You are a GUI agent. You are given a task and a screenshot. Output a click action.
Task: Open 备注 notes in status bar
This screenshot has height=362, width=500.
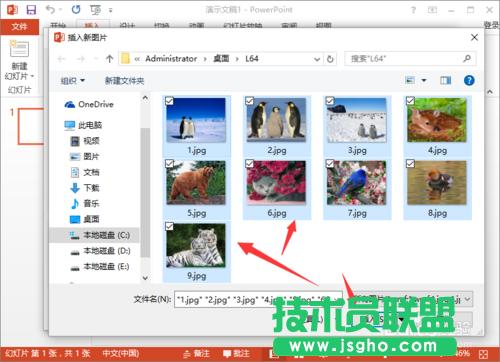(x=197, y=354)
